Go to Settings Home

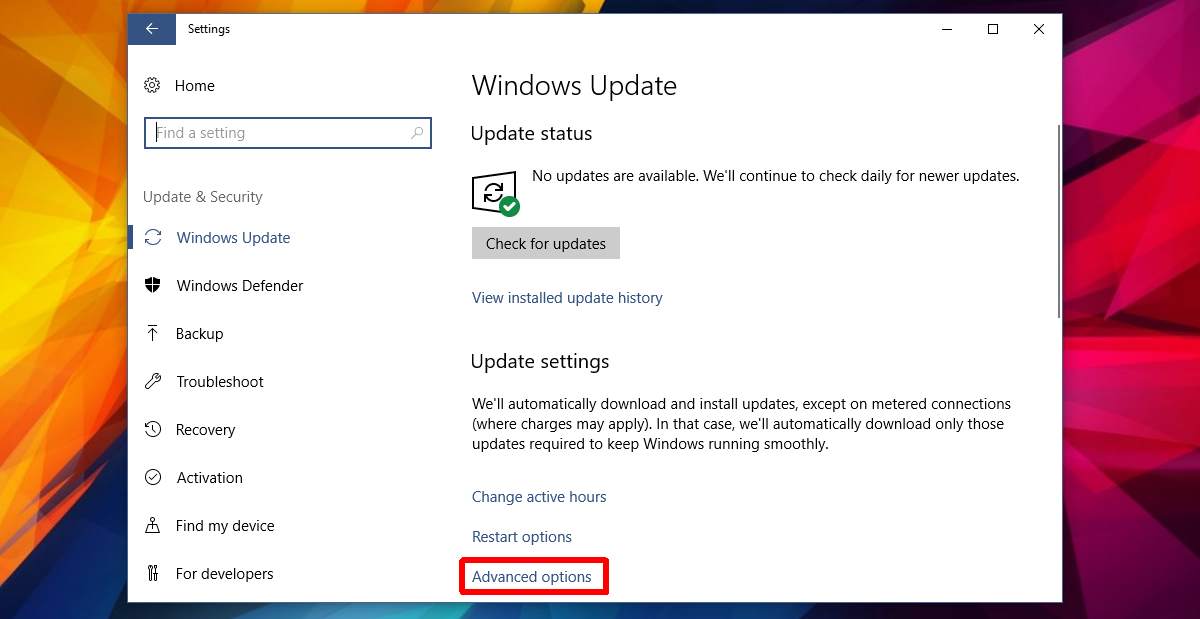point(195,86)
